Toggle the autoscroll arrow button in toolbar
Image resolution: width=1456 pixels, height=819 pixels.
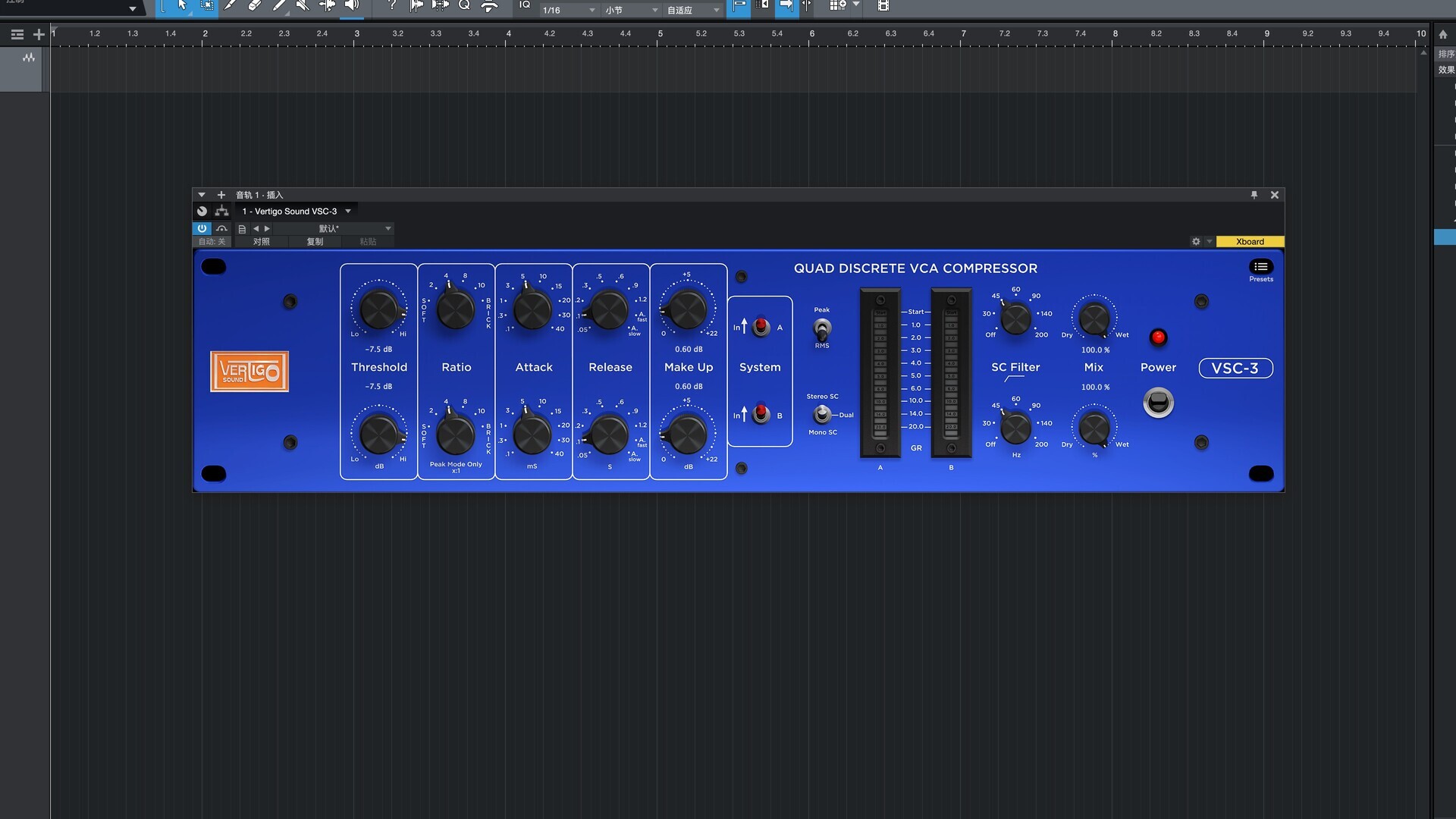coord(786,6)
